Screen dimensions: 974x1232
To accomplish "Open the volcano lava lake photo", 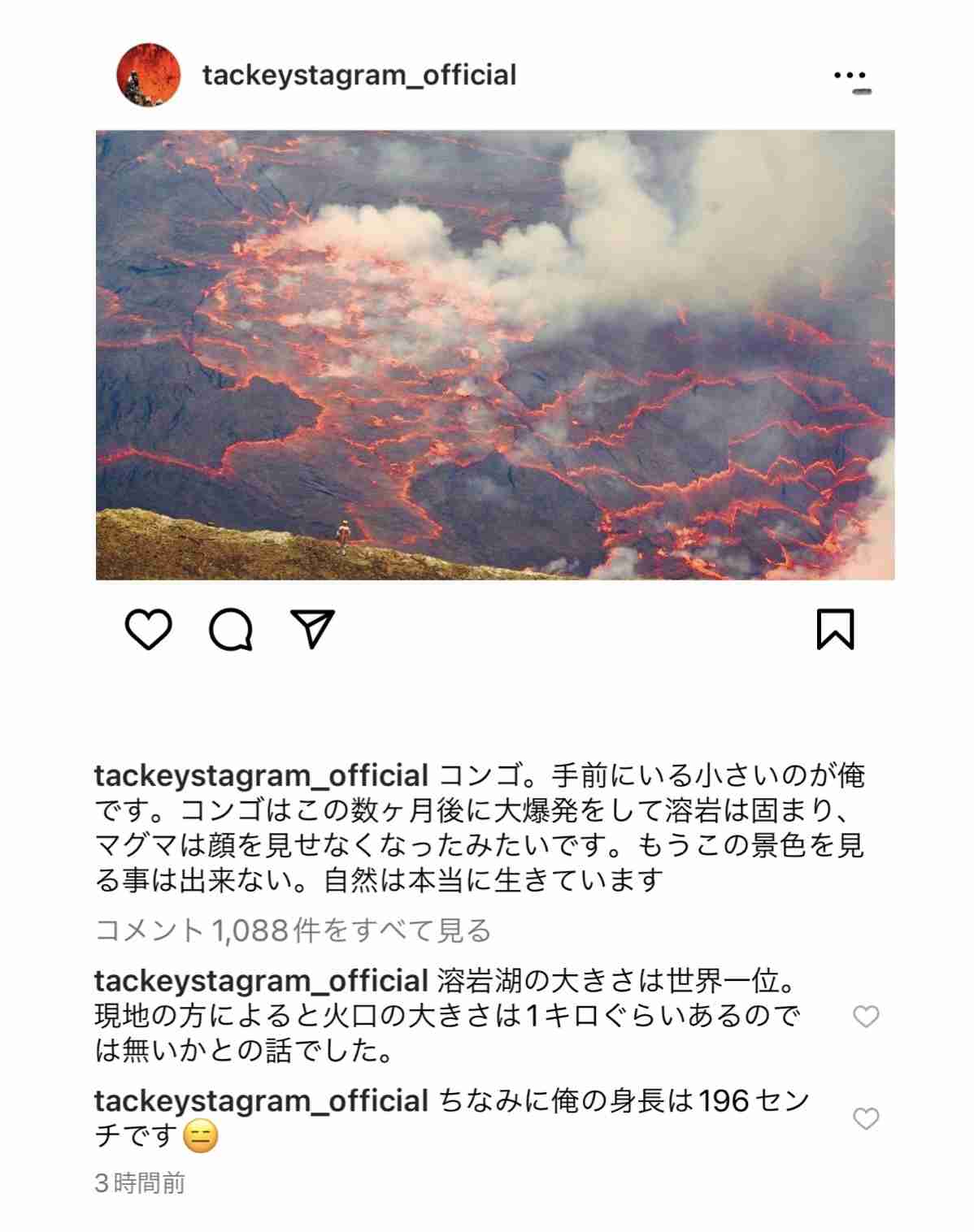I will (x=495, y=354).
